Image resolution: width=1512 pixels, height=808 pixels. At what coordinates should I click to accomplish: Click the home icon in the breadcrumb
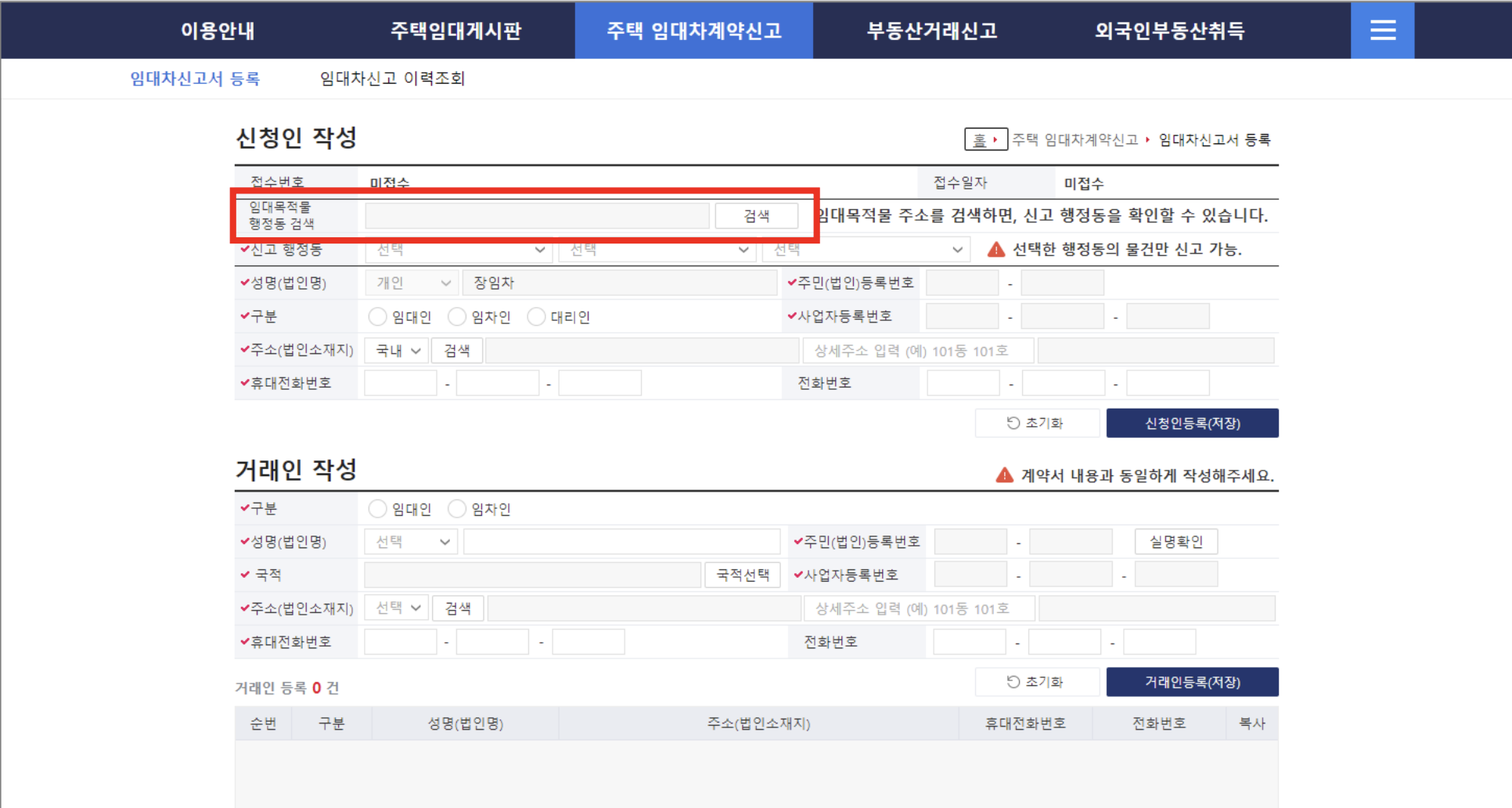click(x=984, y=139)
